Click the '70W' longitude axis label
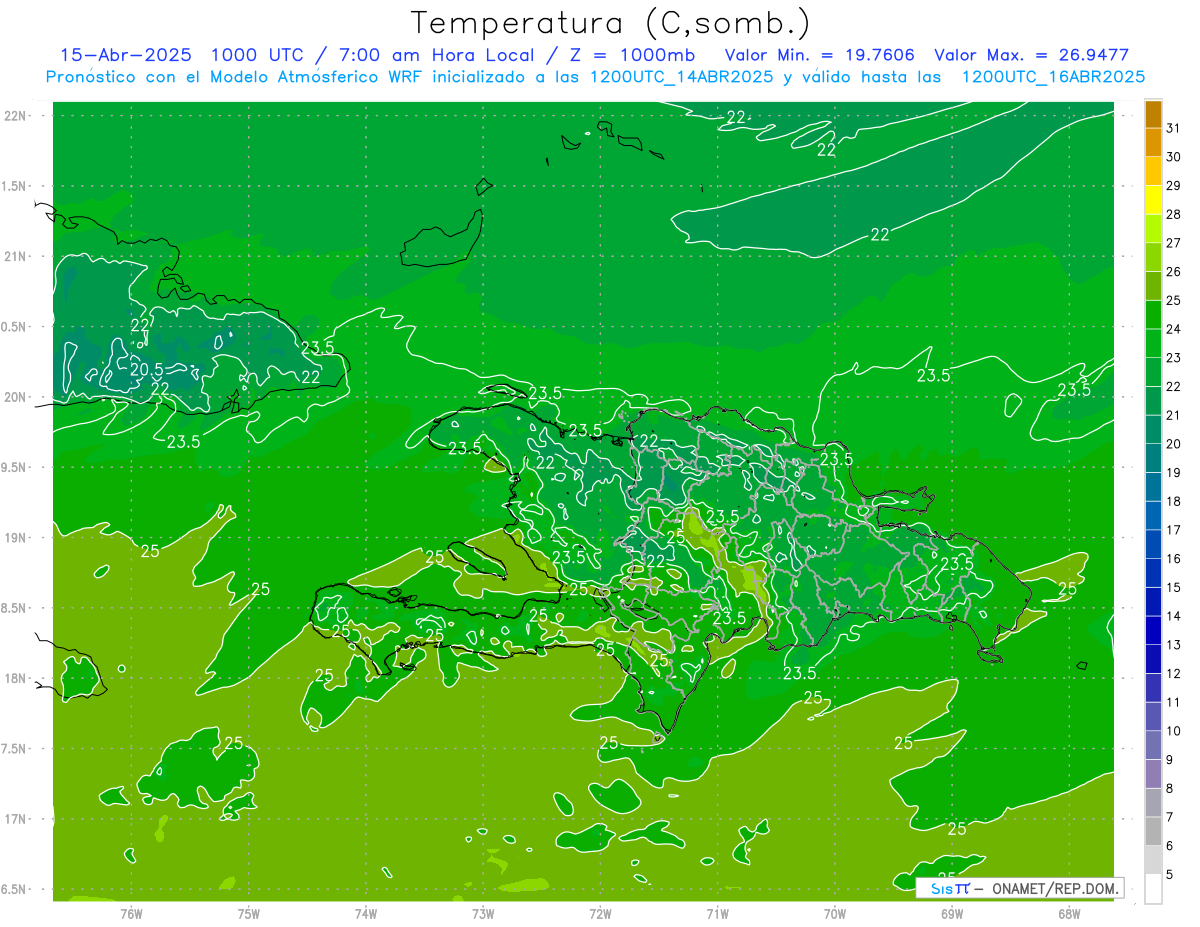This screenshot has width=1200, height=927. click(x=835, y=914)
